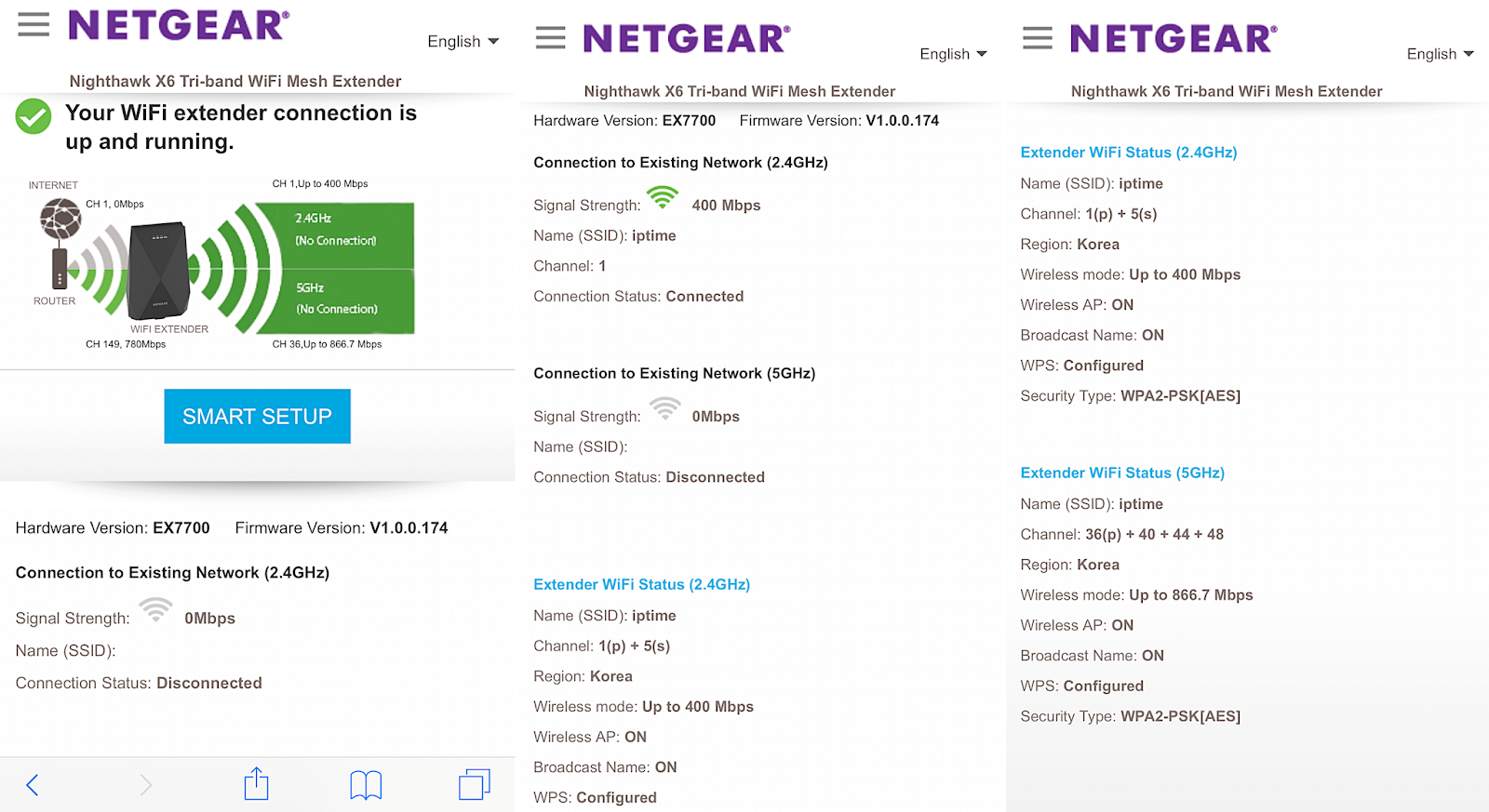Tap the browser forward arrow

coord(145,785)
